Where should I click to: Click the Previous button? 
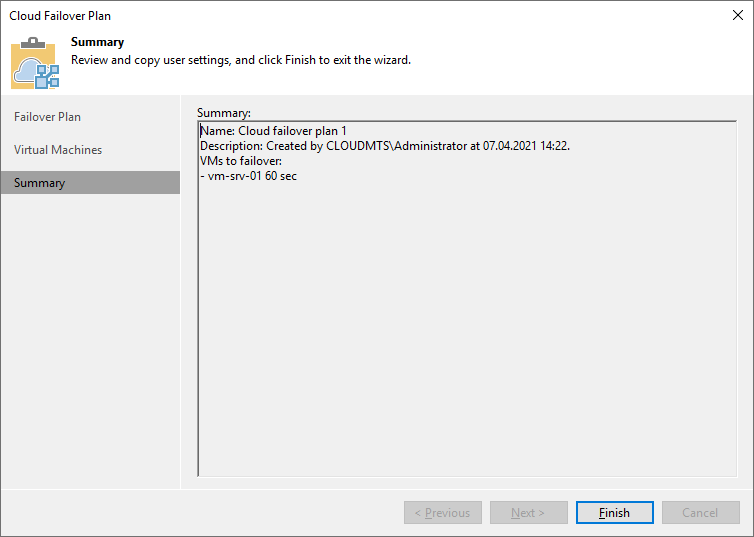443,513
